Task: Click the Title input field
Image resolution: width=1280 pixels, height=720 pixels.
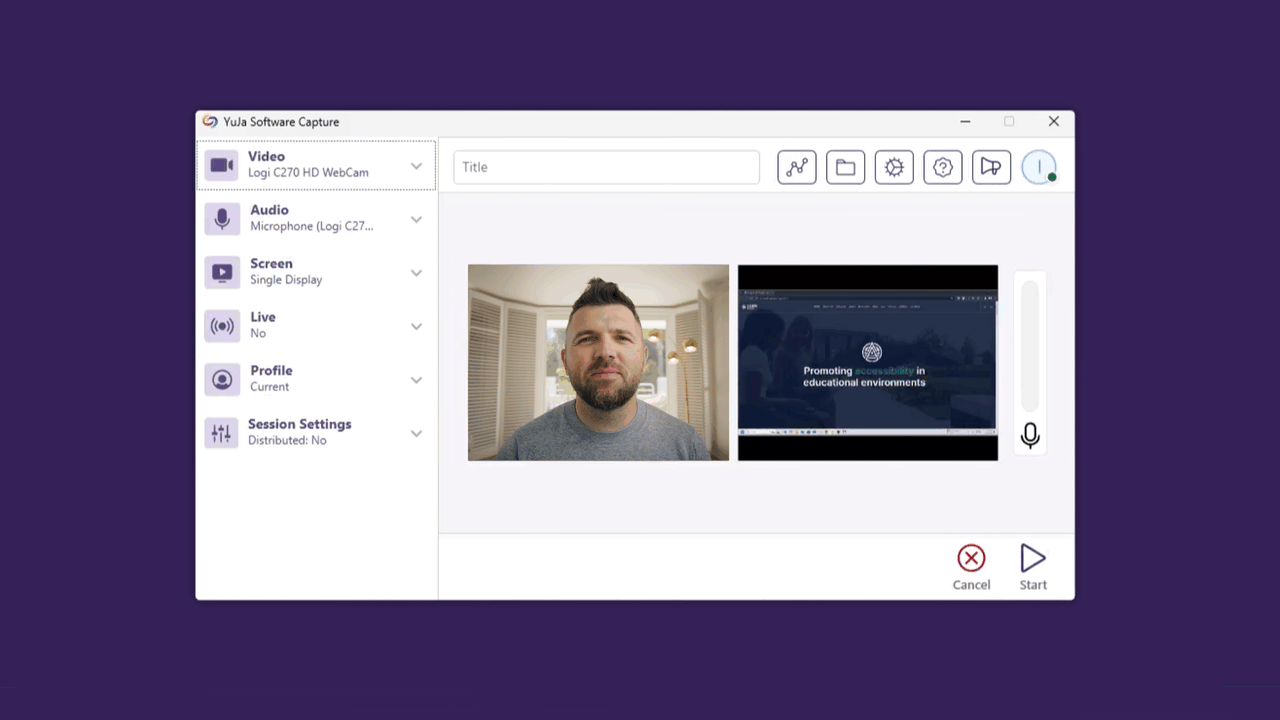Action: coord(606,167)
